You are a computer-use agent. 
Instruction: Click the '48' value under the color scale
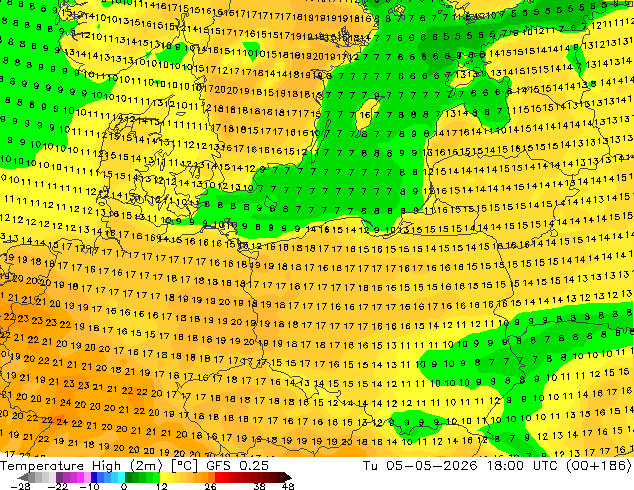tap(288, 486)
